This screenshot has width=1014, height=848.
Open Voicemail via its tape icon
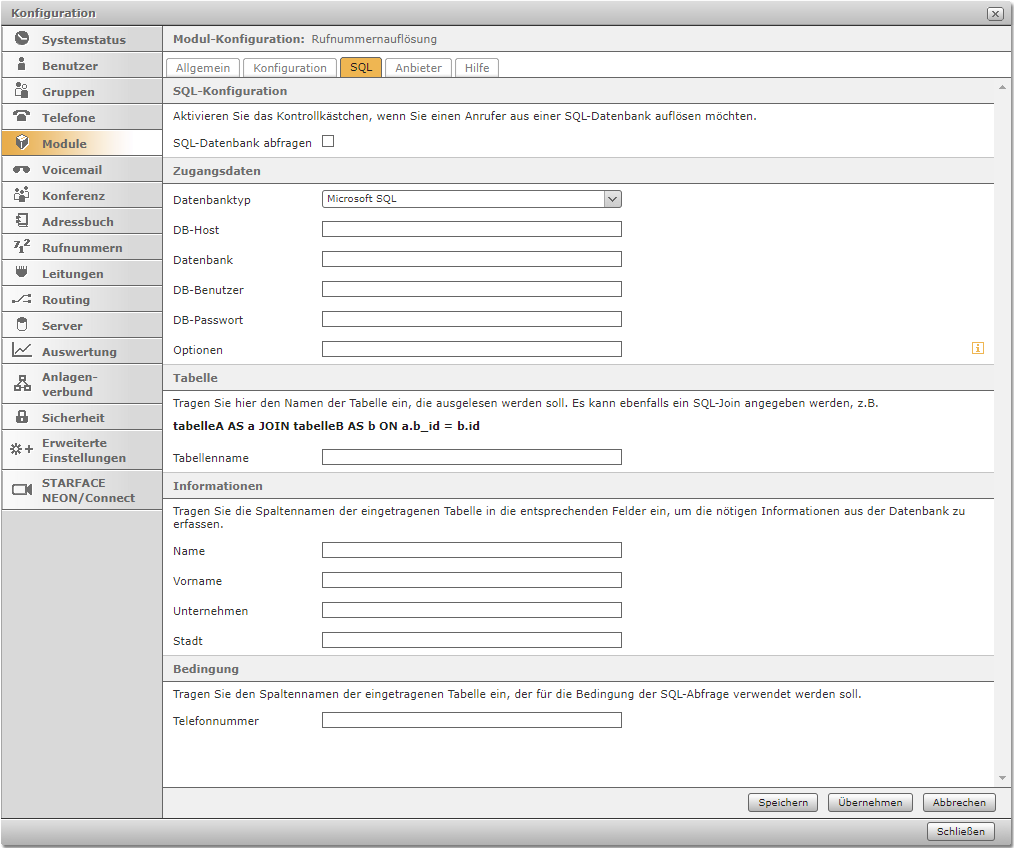click(22, 169)
